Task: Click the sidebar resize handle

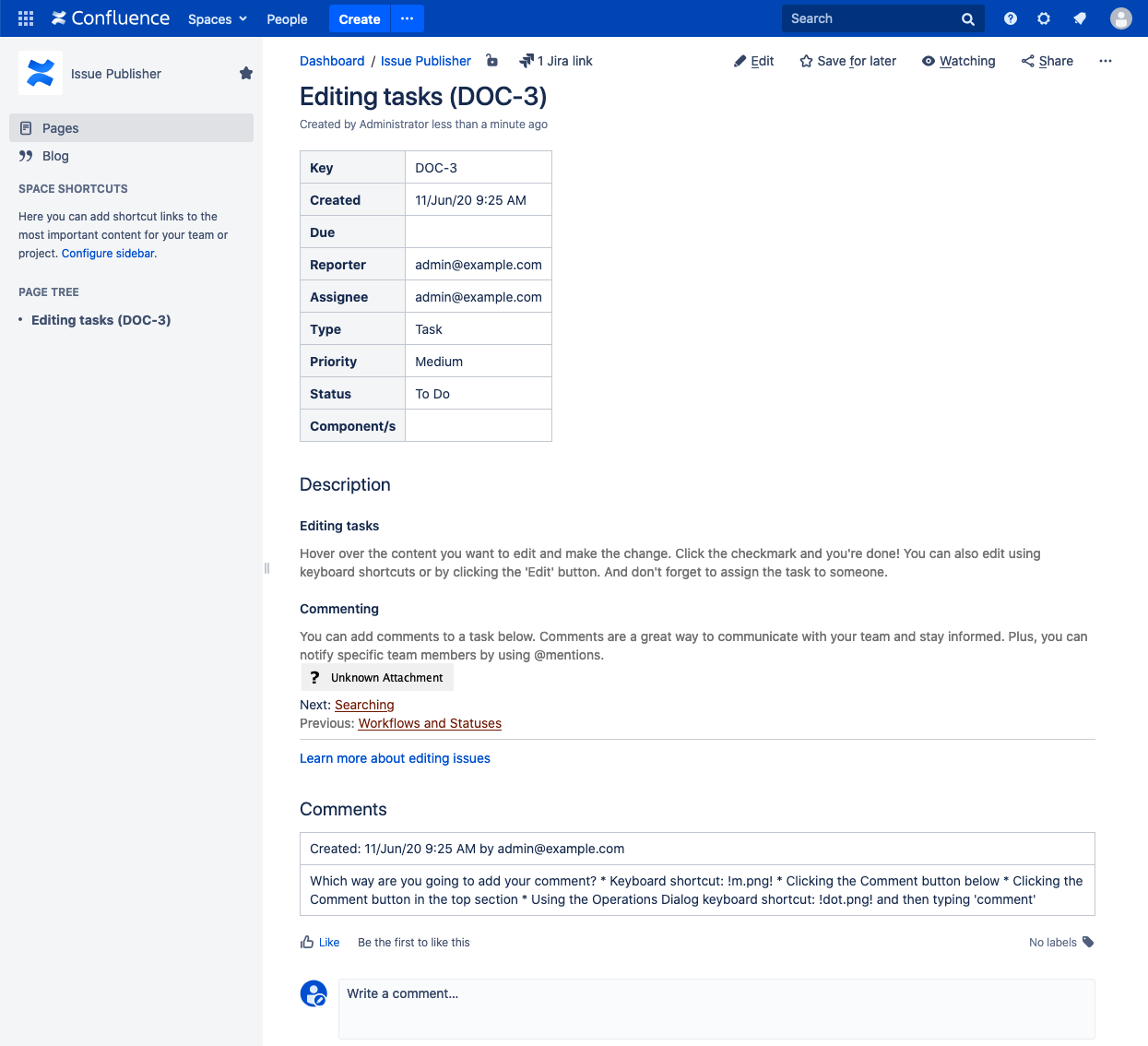Action: (x=266, y=568)
